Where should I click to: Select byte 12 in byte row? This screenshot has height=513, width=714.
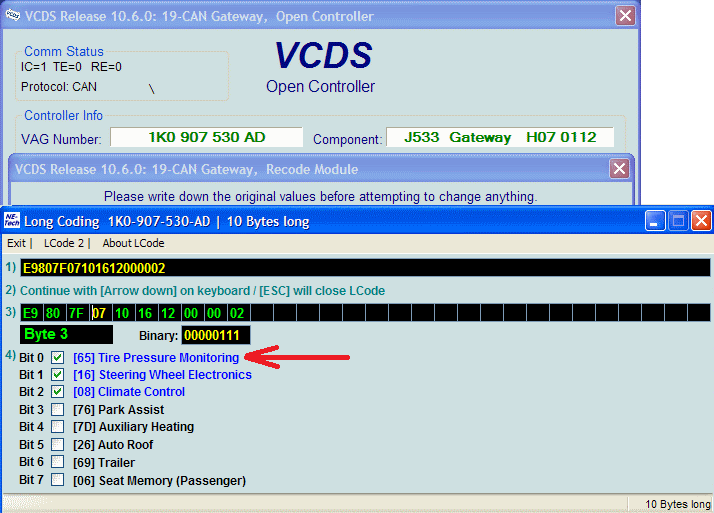coord(168,313)
